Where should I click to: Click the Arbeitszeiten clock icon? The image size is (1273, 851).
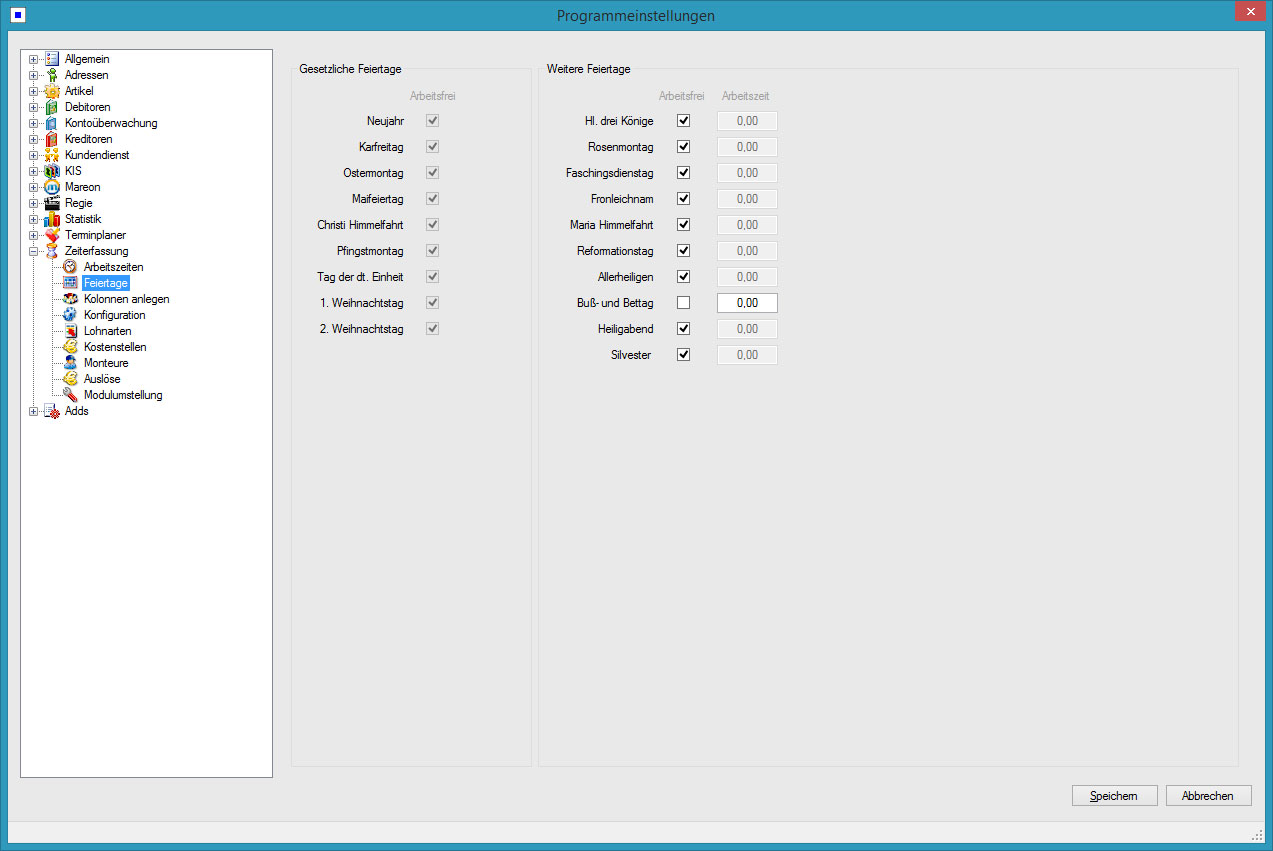click(x=70, y=267)
